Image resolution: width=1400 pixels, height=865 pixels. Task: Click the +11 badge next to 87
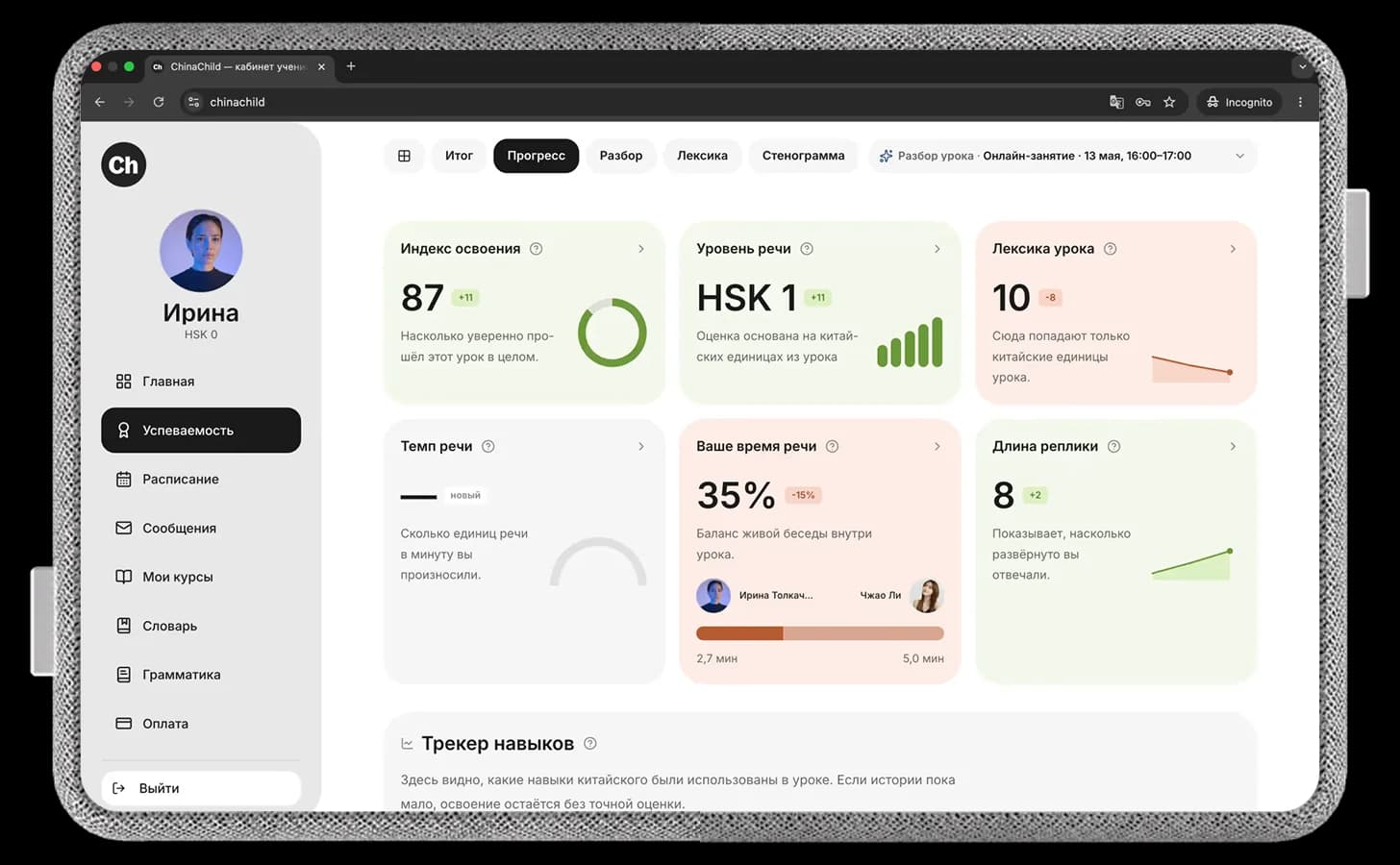click(x=465, y=298)
